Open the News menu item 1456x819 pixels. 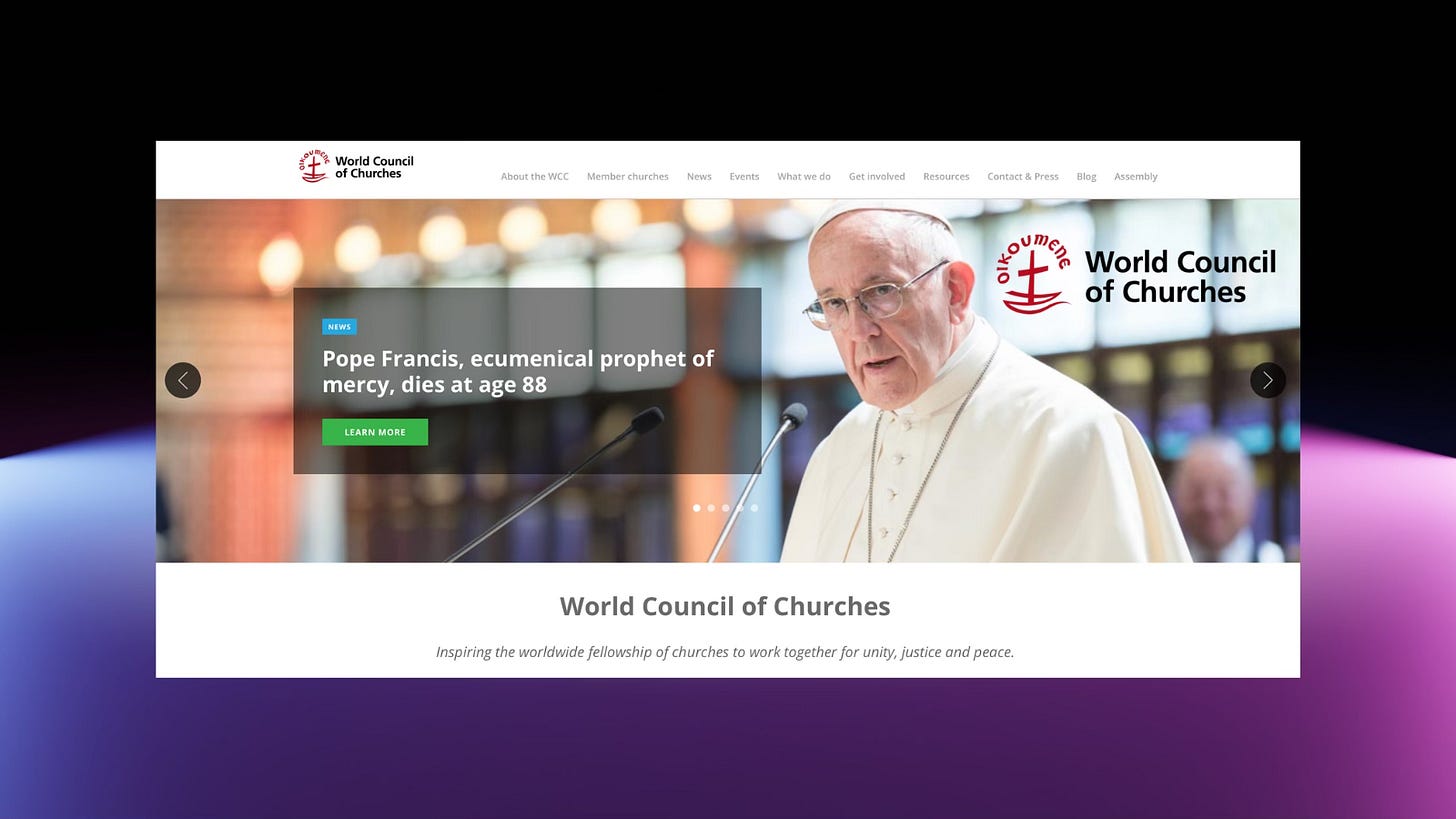(x=699, y=176)
